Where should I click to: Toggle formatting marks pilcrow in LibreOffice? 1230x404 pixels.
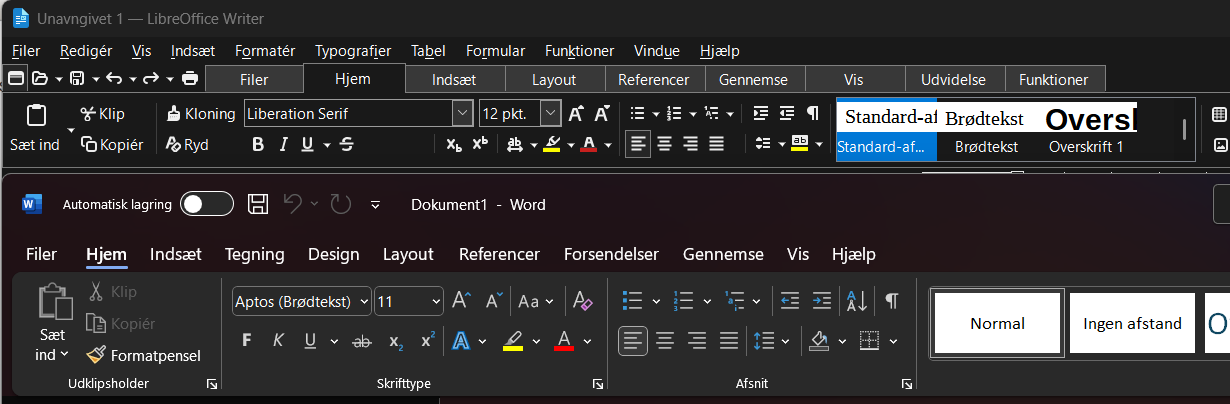pyautogui.click(x=813, y=113)
